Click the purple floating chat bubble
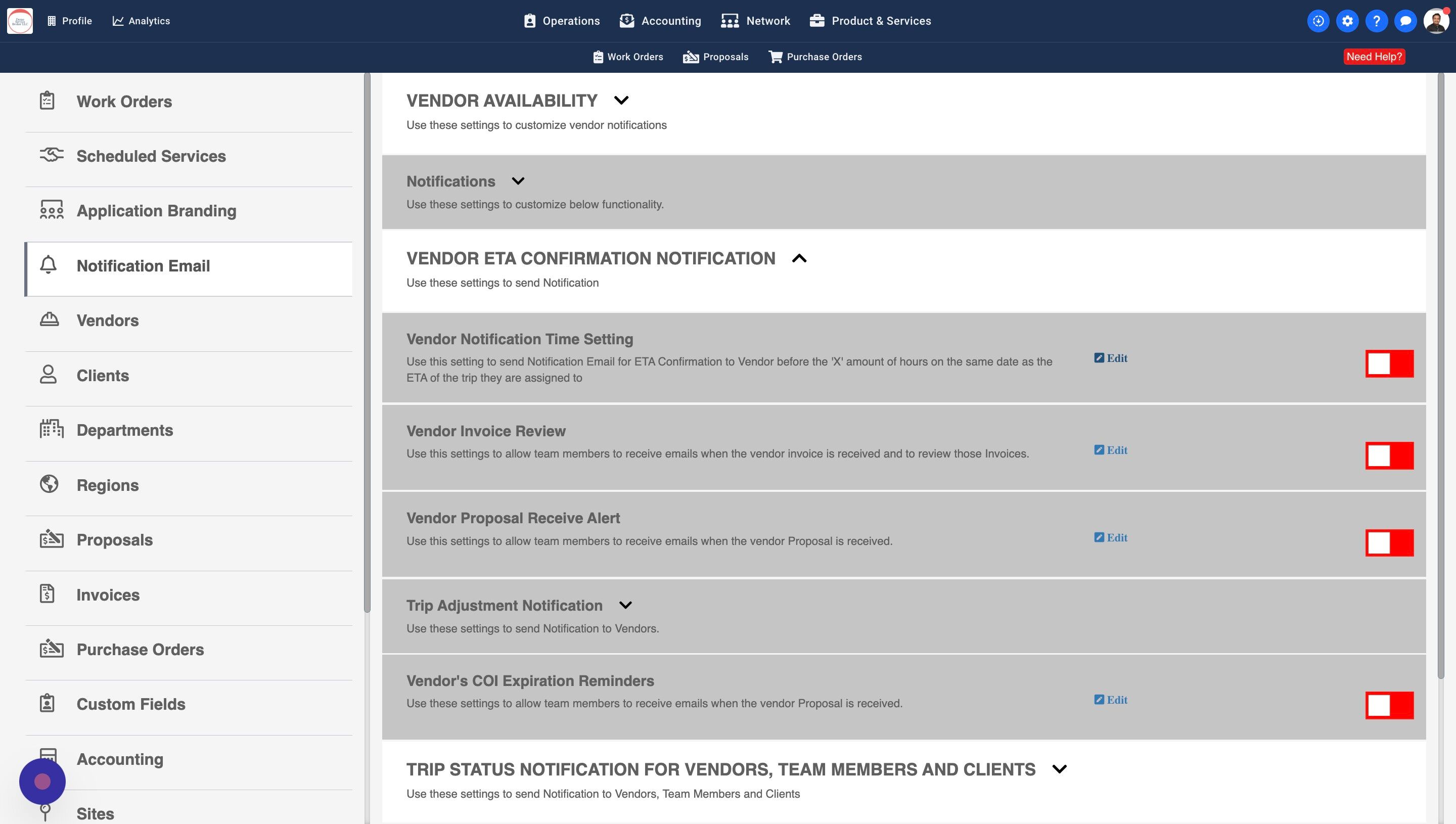Image resolution: width=1456 pixels, height=824 pixels. tap(42, 782)
